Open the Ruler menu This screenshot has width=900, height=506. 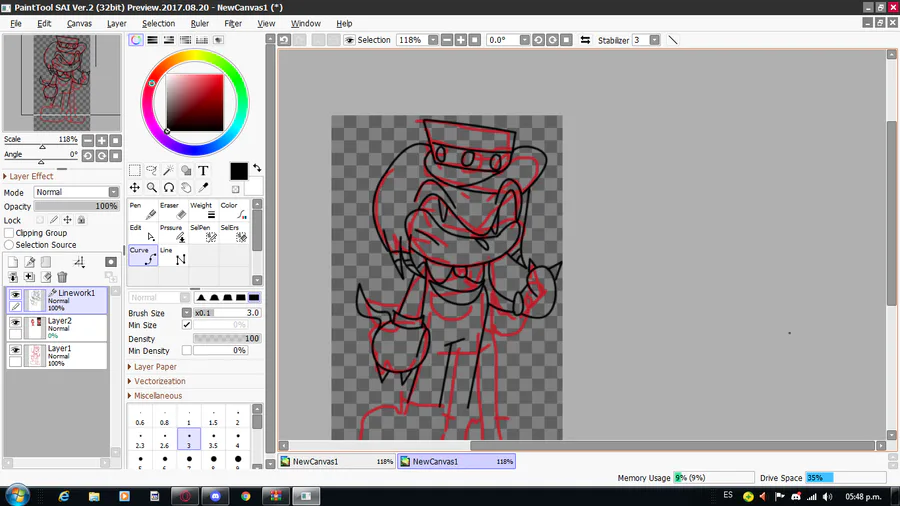point(200,24)
